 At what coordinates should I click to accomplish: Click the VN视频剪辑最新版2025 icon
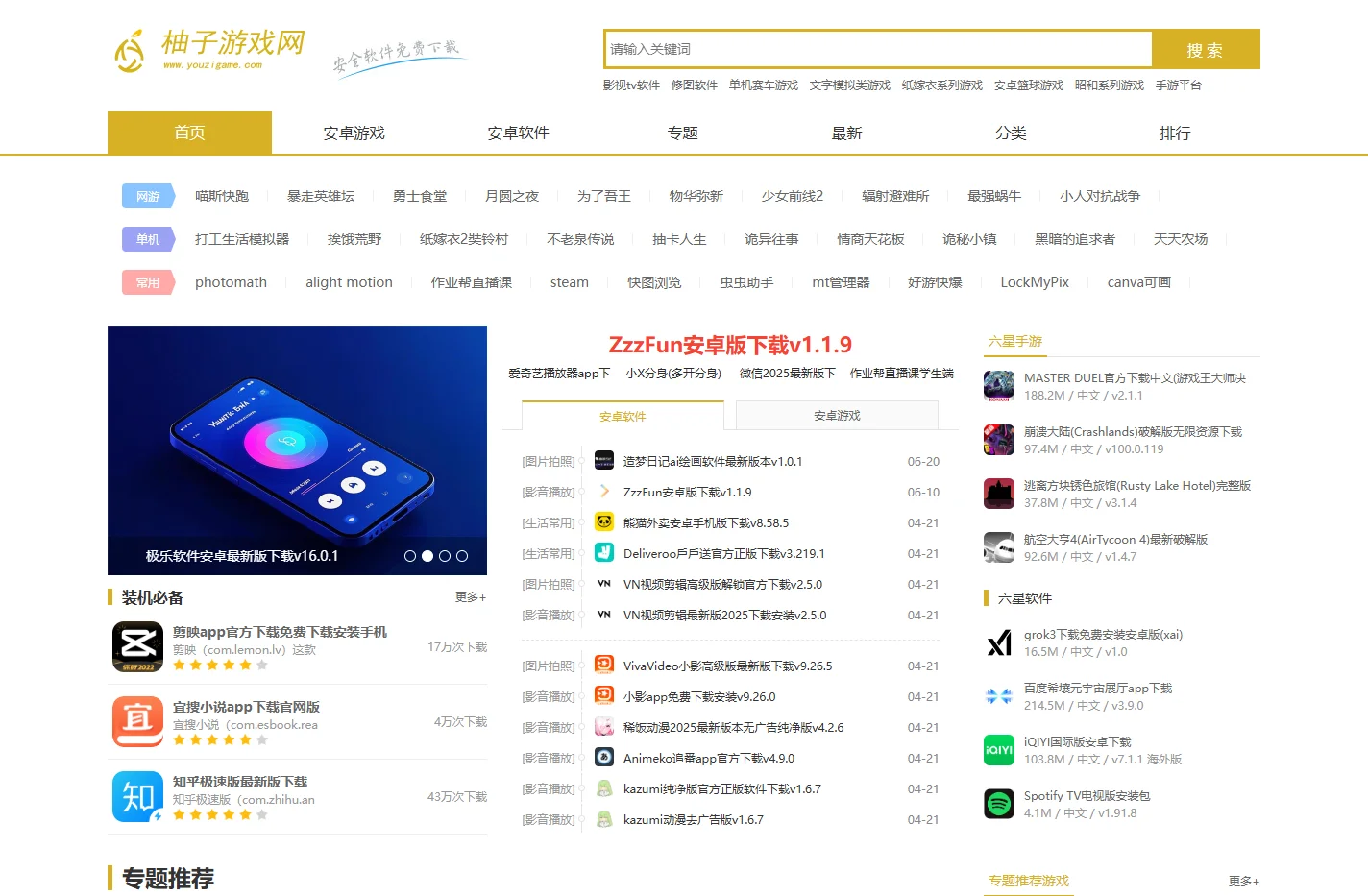604,615
